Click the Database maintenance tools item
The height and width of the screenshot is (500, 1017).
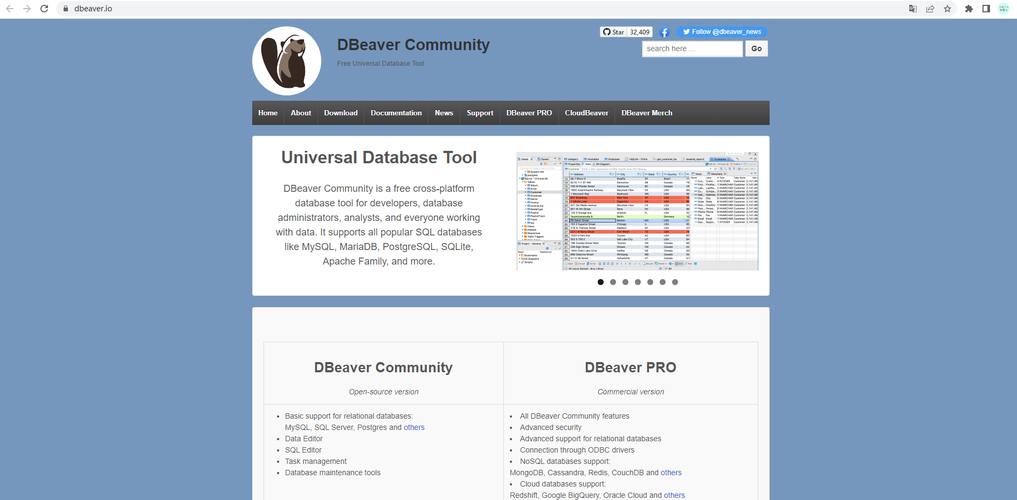point(333,473)
